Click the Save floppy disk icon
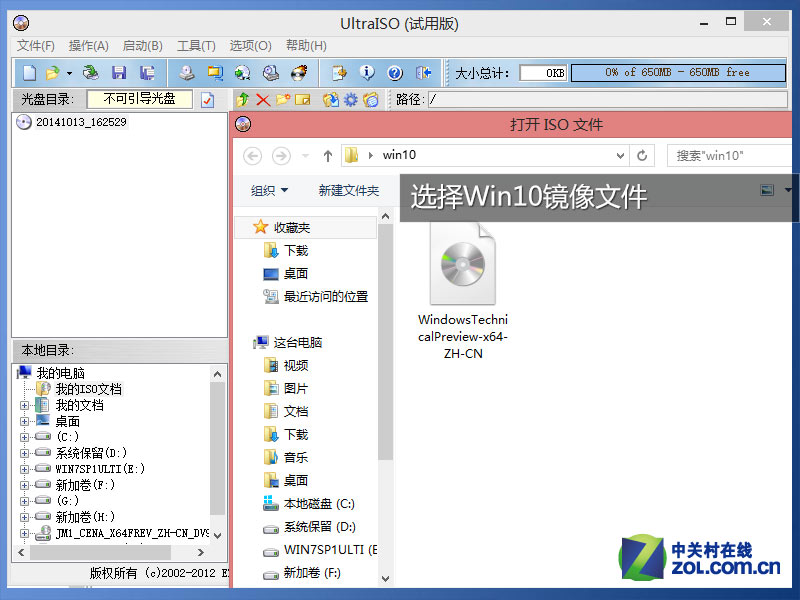 [119, 73]
